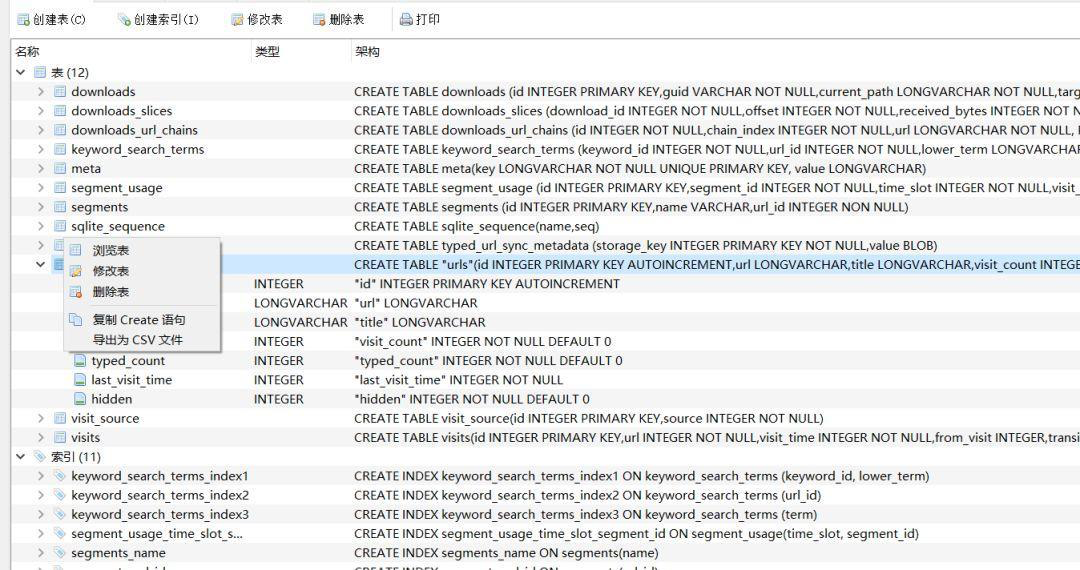
Task: Select the visits table row
Action: [546, 438]
